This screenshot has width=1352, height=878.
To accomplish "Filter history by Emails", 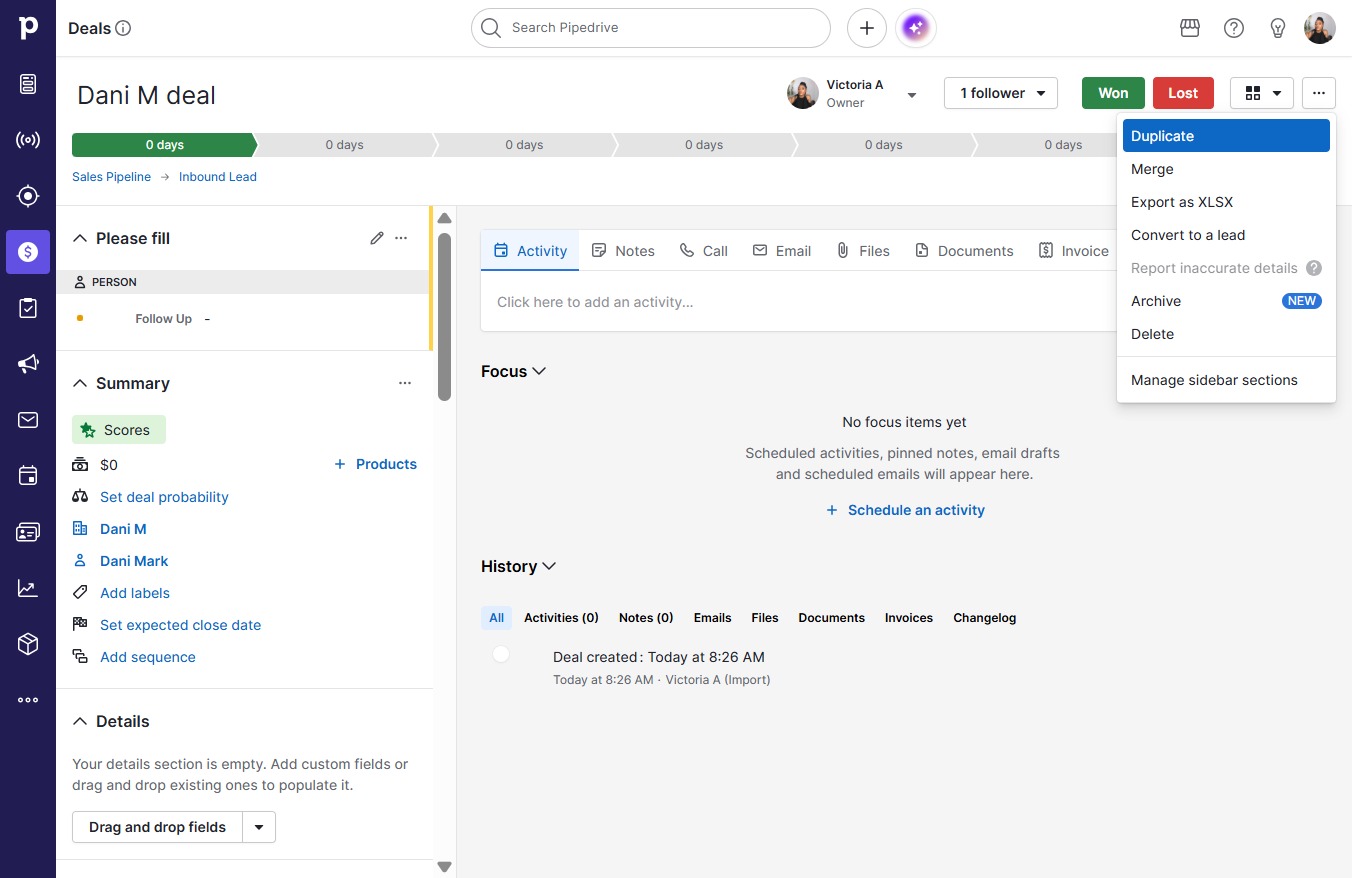I will click(712, 618).
